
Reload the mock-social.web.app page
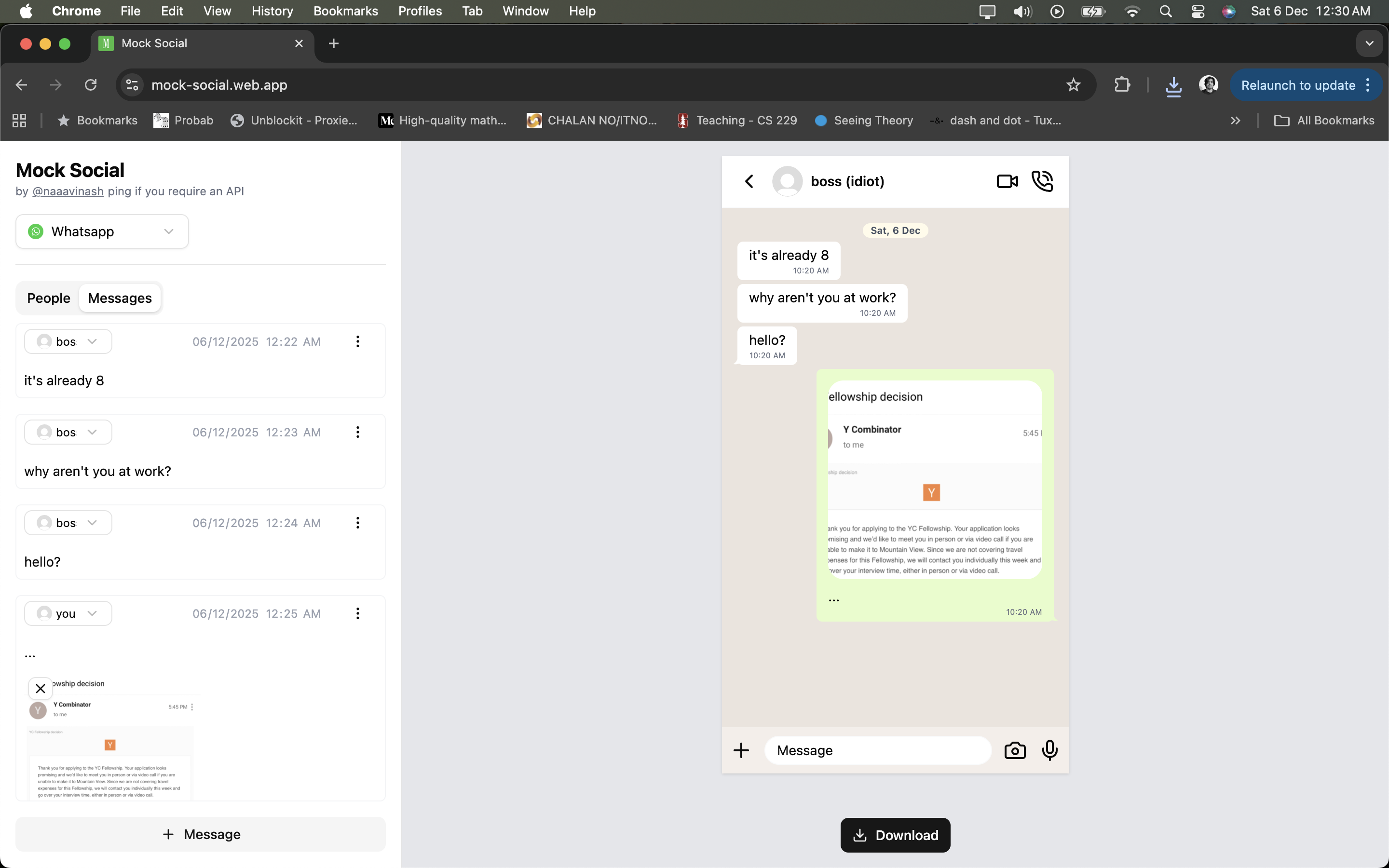(91, 84)
